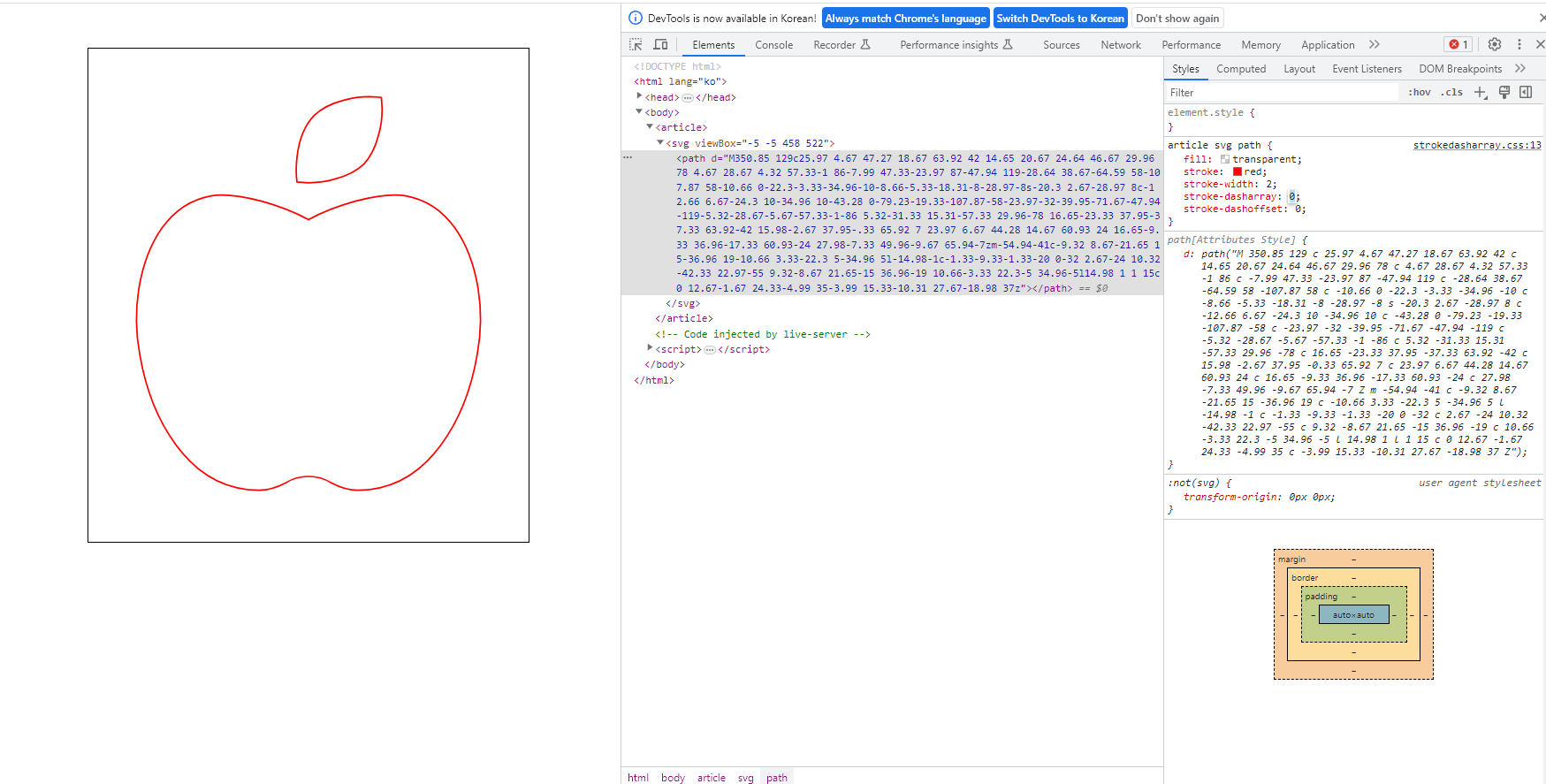Click Switch DevTools to Korean button
This screenshot has height=784, width=1546.
coord(1060,18)
